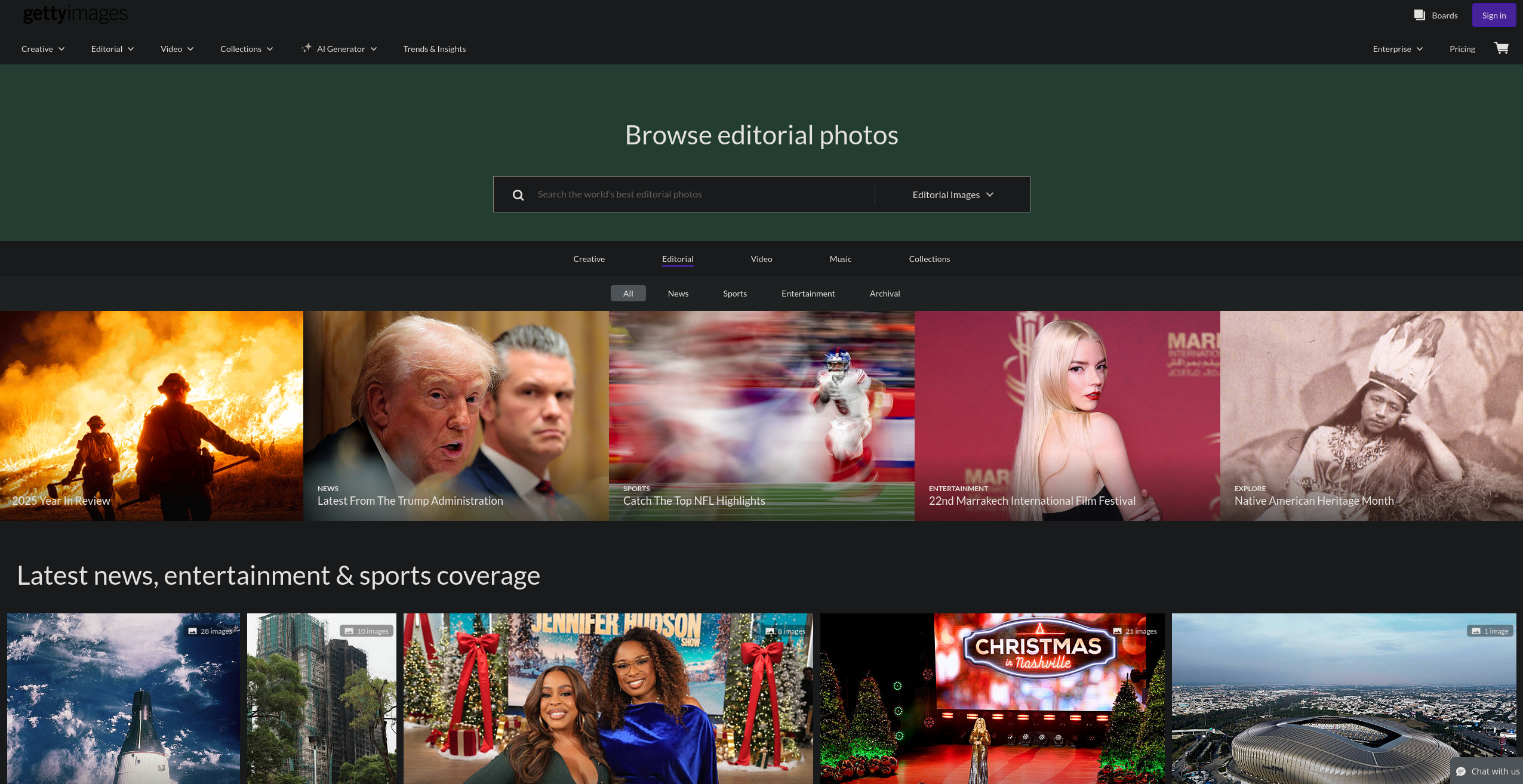Click the 28 images count badge
Image resolution: width=1523 pixels, height=784 pixels.
(x=210, y=631)
